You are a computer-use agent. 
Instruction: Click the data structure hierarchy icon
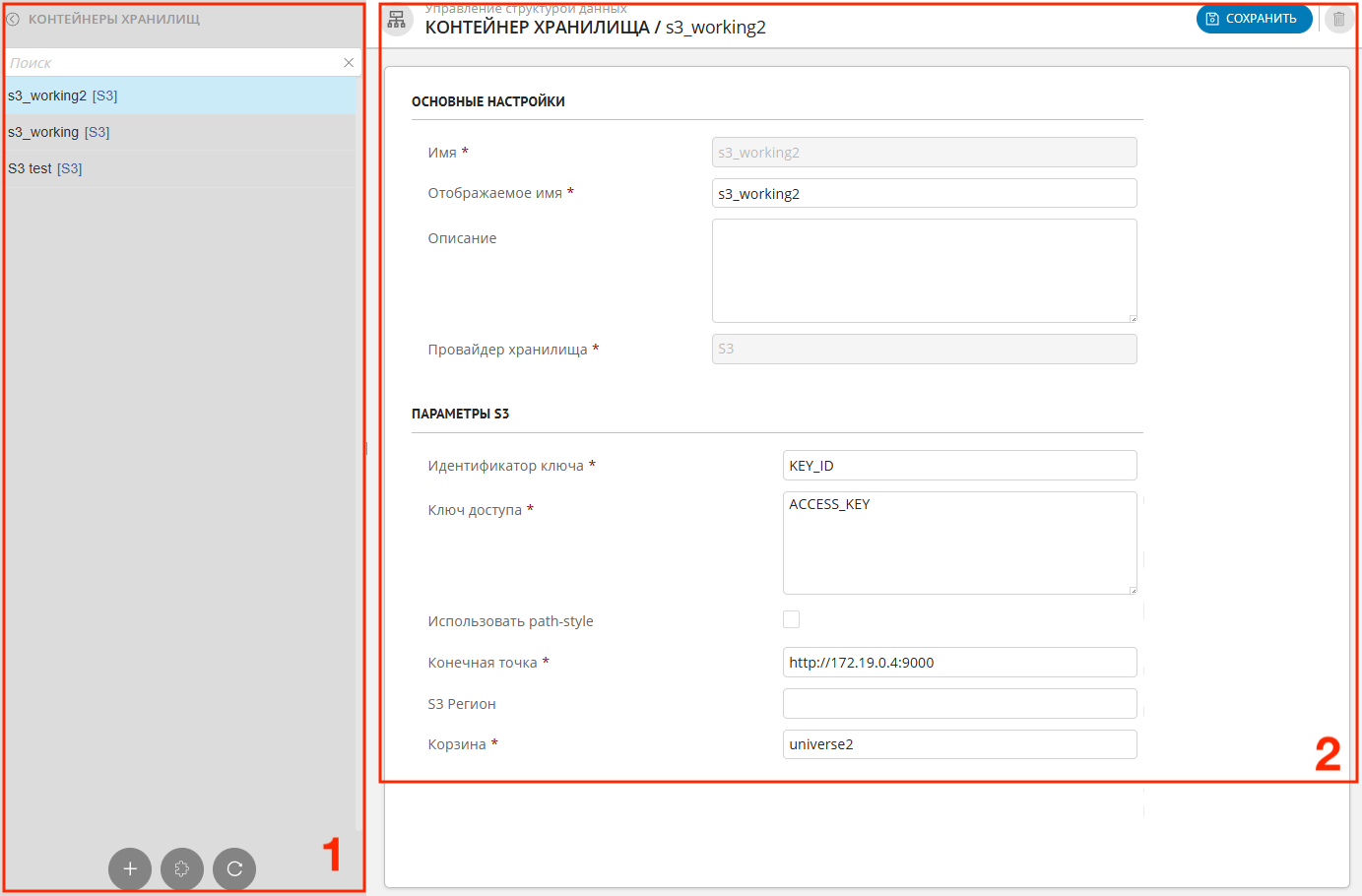(x=397, y=20)
